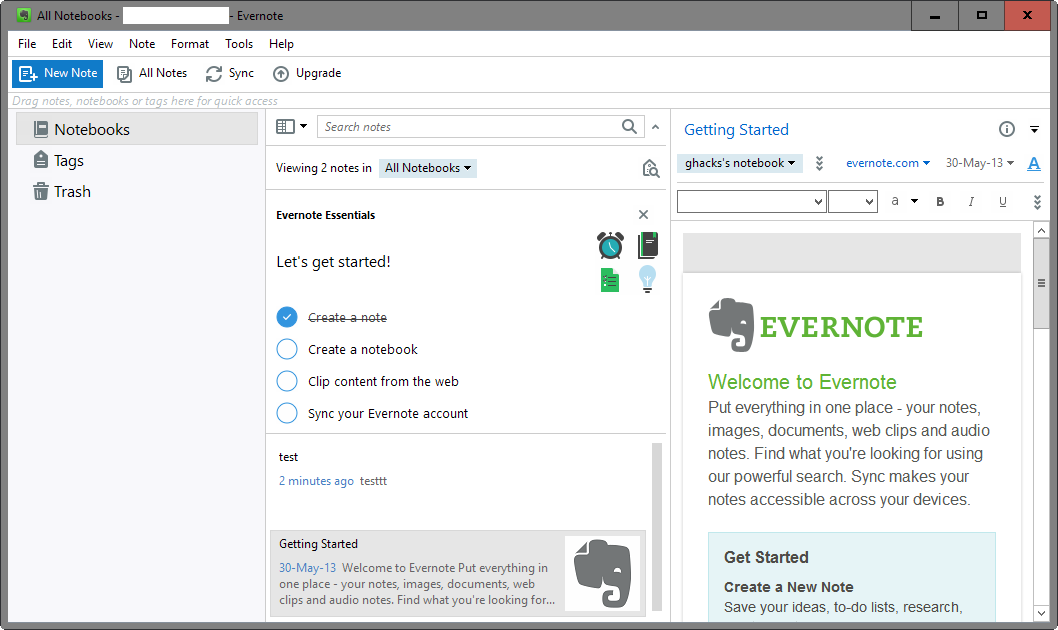Select the Getting Started note card
This screenshot has height=630, width=1058.
coord(457,573)
